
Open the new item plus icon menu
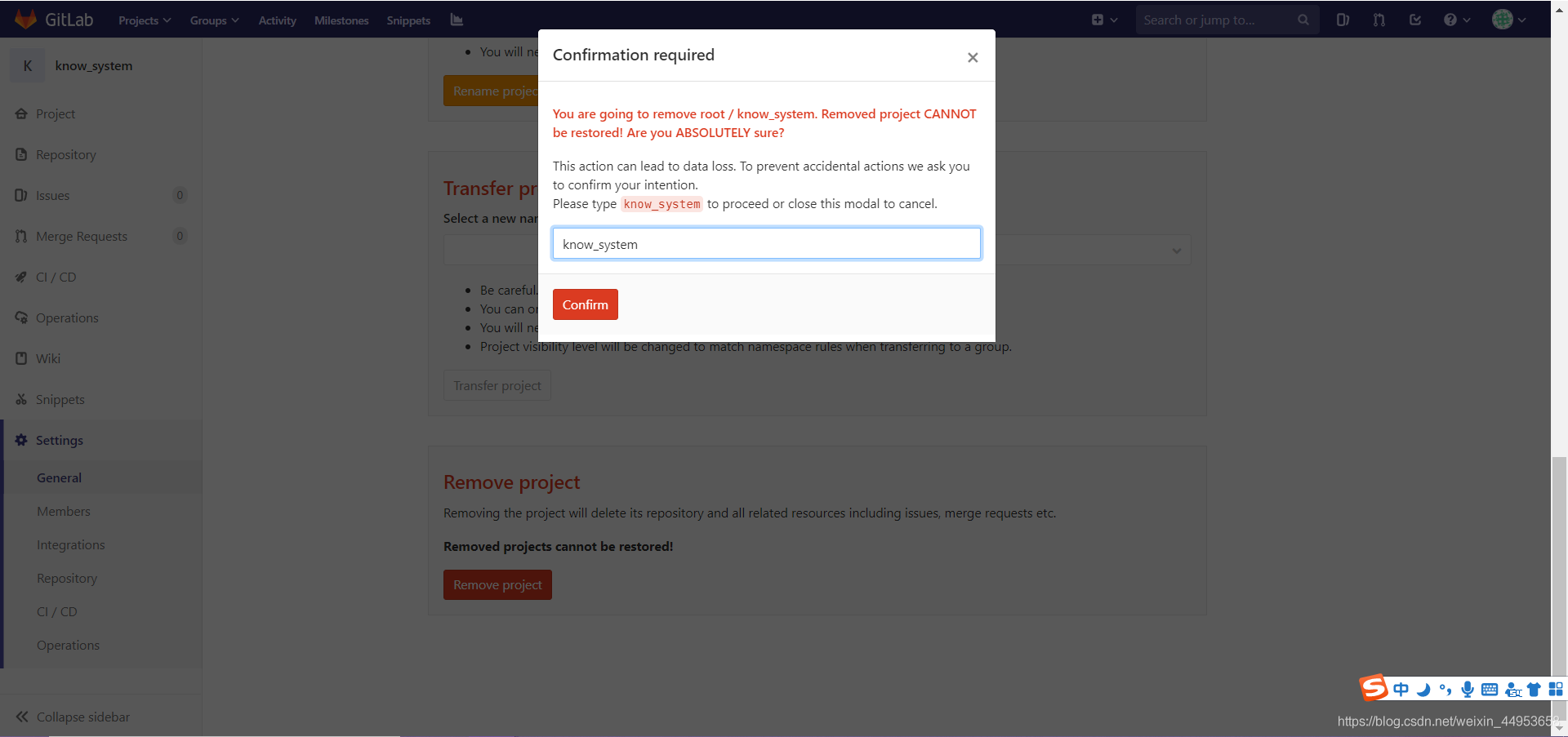coord(1104,20)
